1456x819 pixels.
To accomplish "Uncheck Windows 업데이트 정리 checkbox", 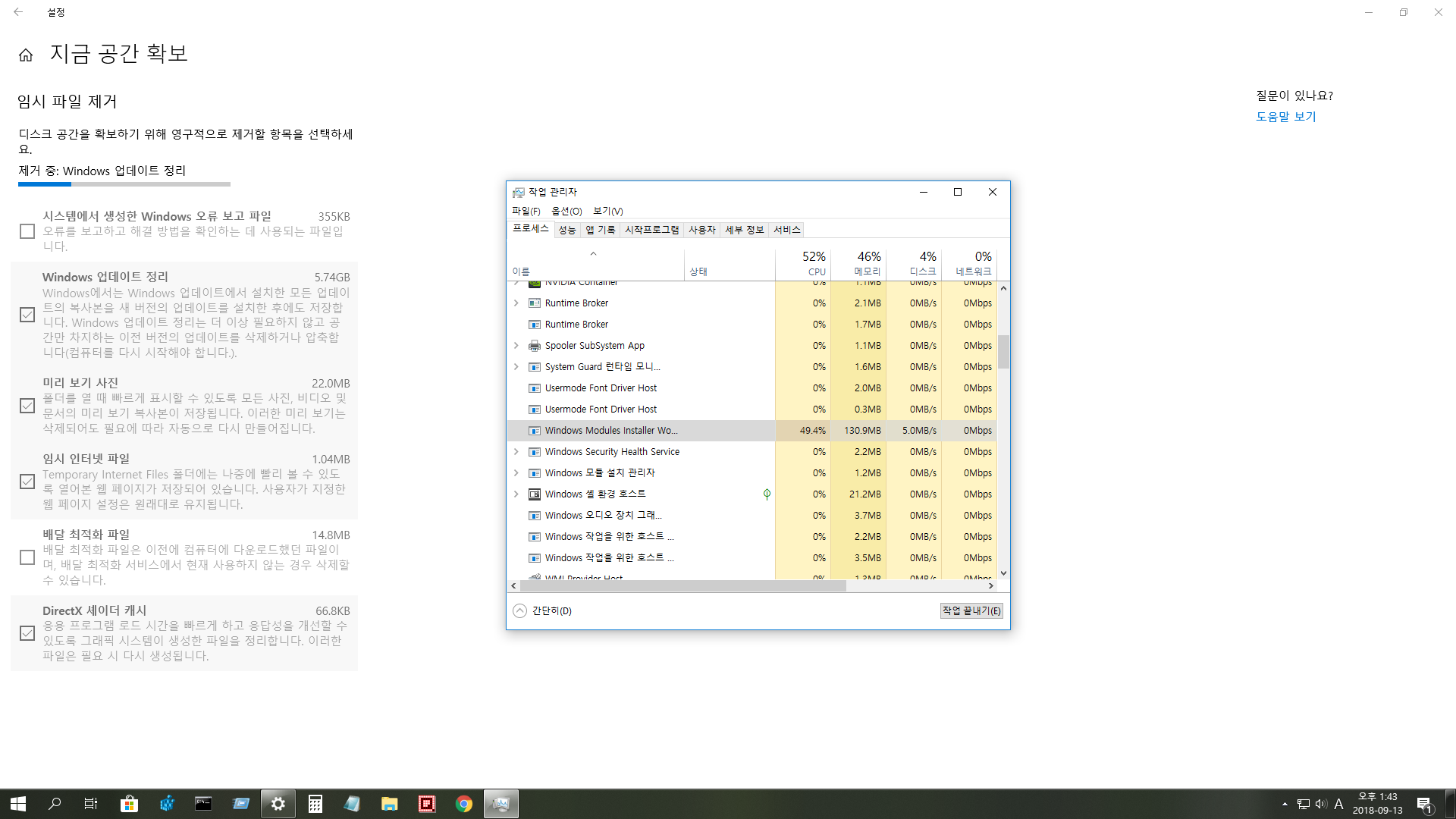I will click(27, 315).
